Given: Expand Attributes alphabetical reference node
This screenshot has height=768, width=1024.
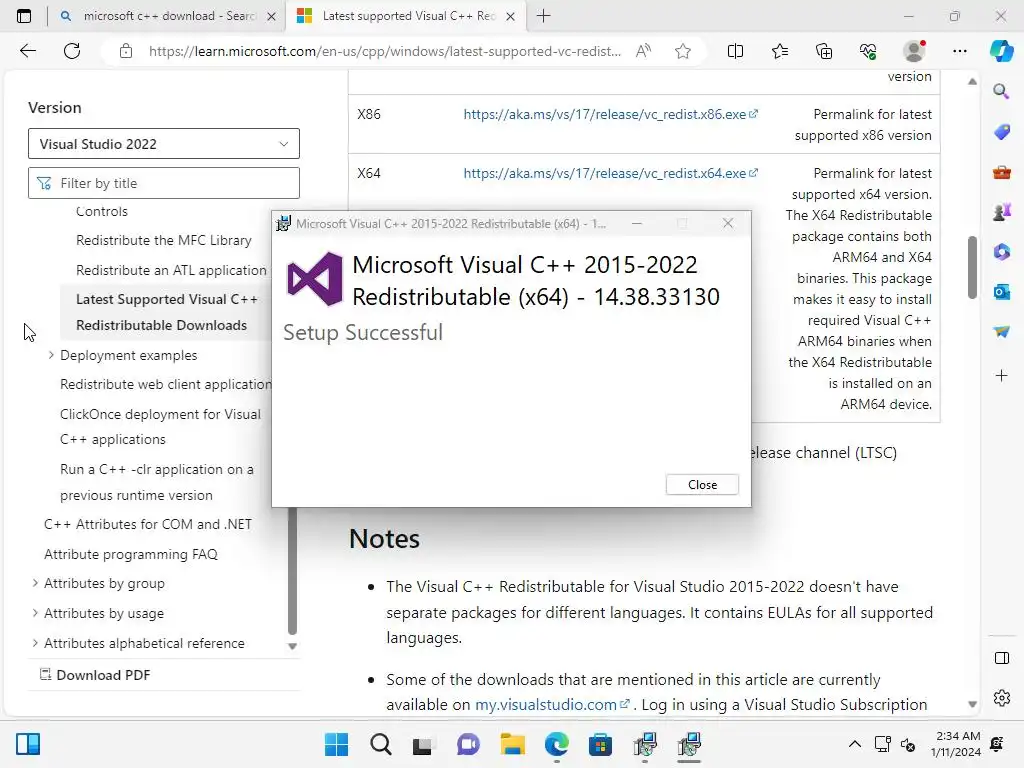Looking at the screenshot, I should 35,643.
